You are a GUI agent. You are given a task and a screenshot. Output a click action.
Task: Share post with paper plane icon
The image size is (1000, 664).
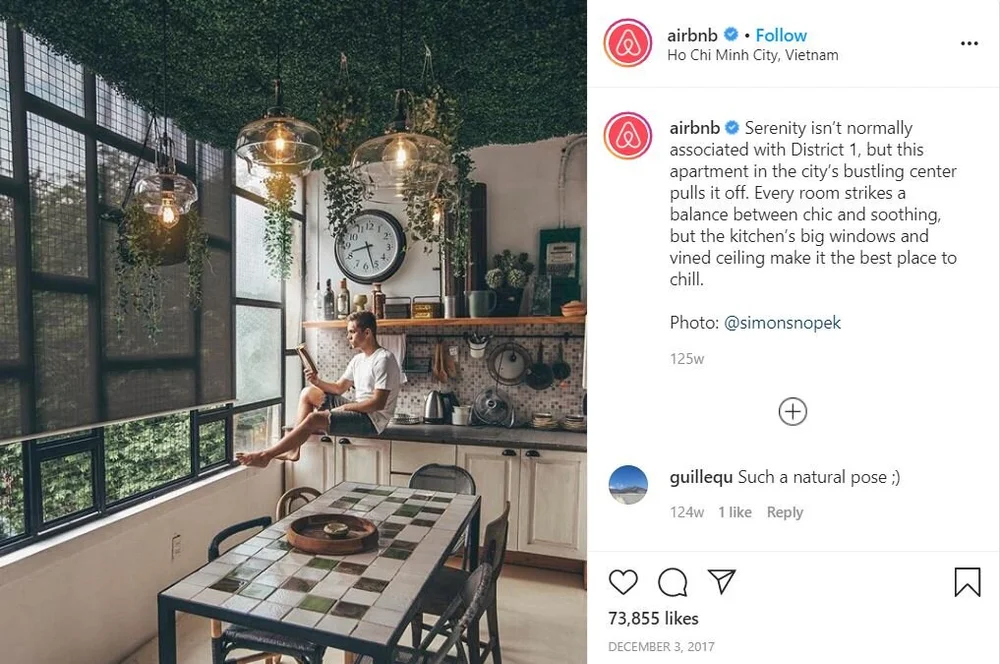[722, 581]
